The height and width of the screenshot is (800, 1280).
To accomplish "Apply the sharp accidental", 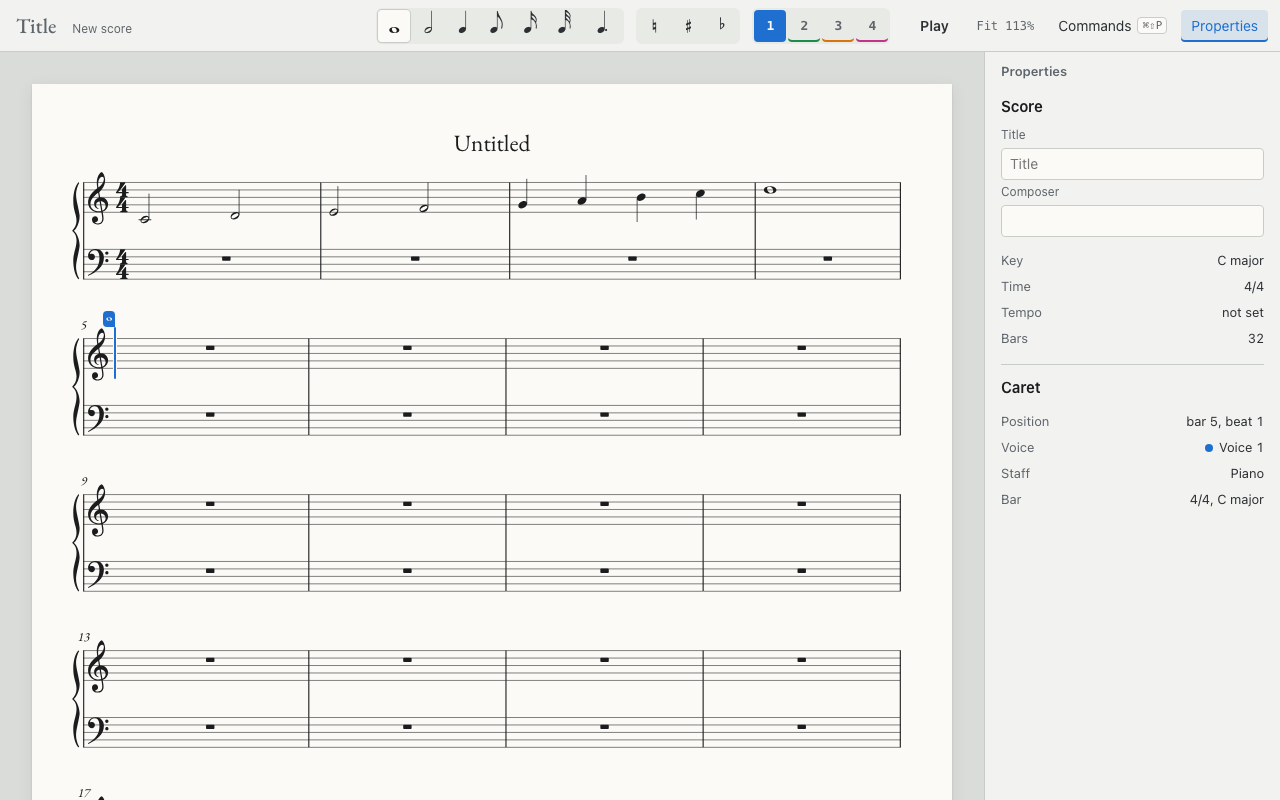I will pos(688,26).
